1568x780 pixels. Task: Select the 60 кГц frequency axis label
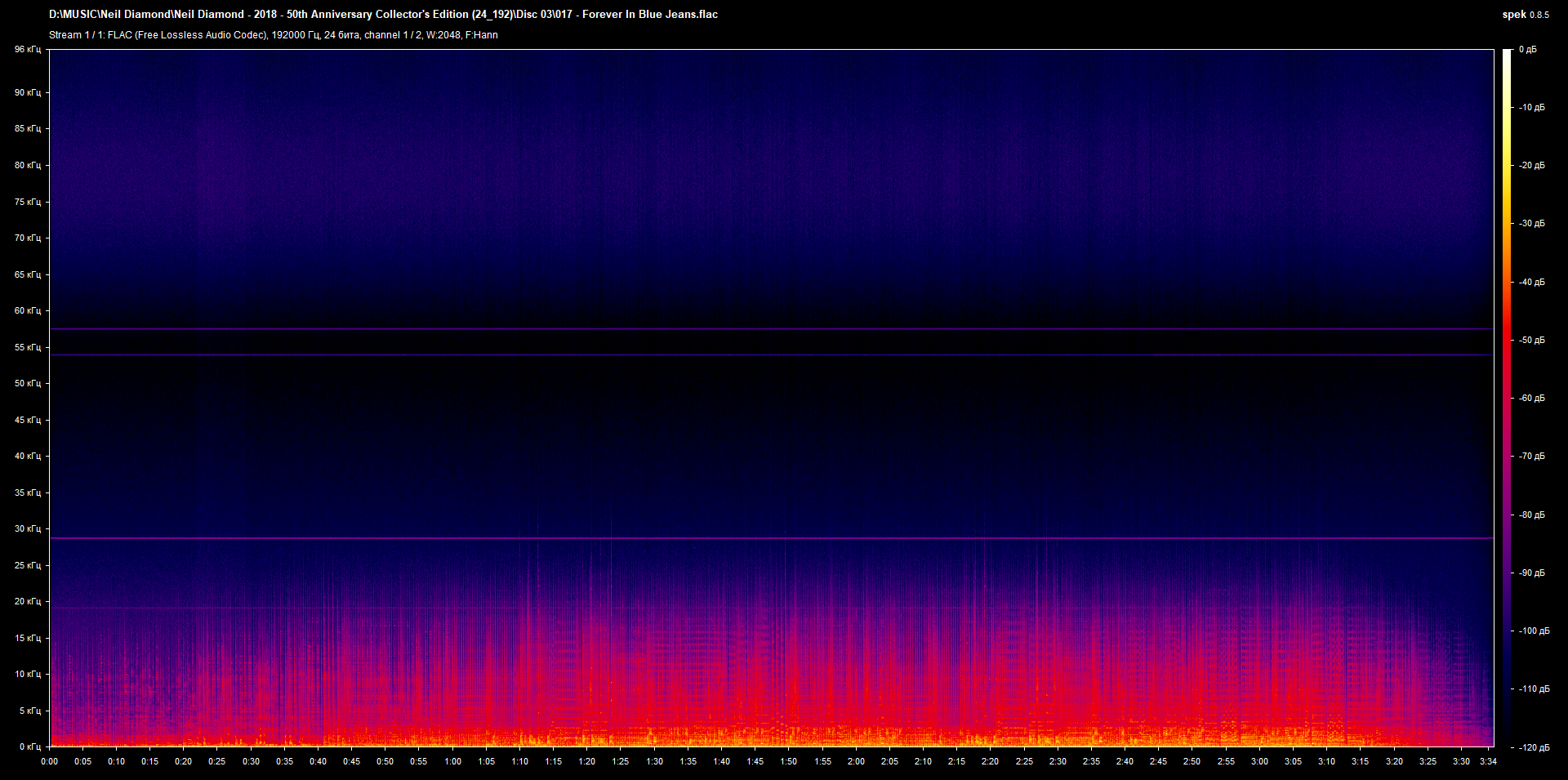(27, 310)
